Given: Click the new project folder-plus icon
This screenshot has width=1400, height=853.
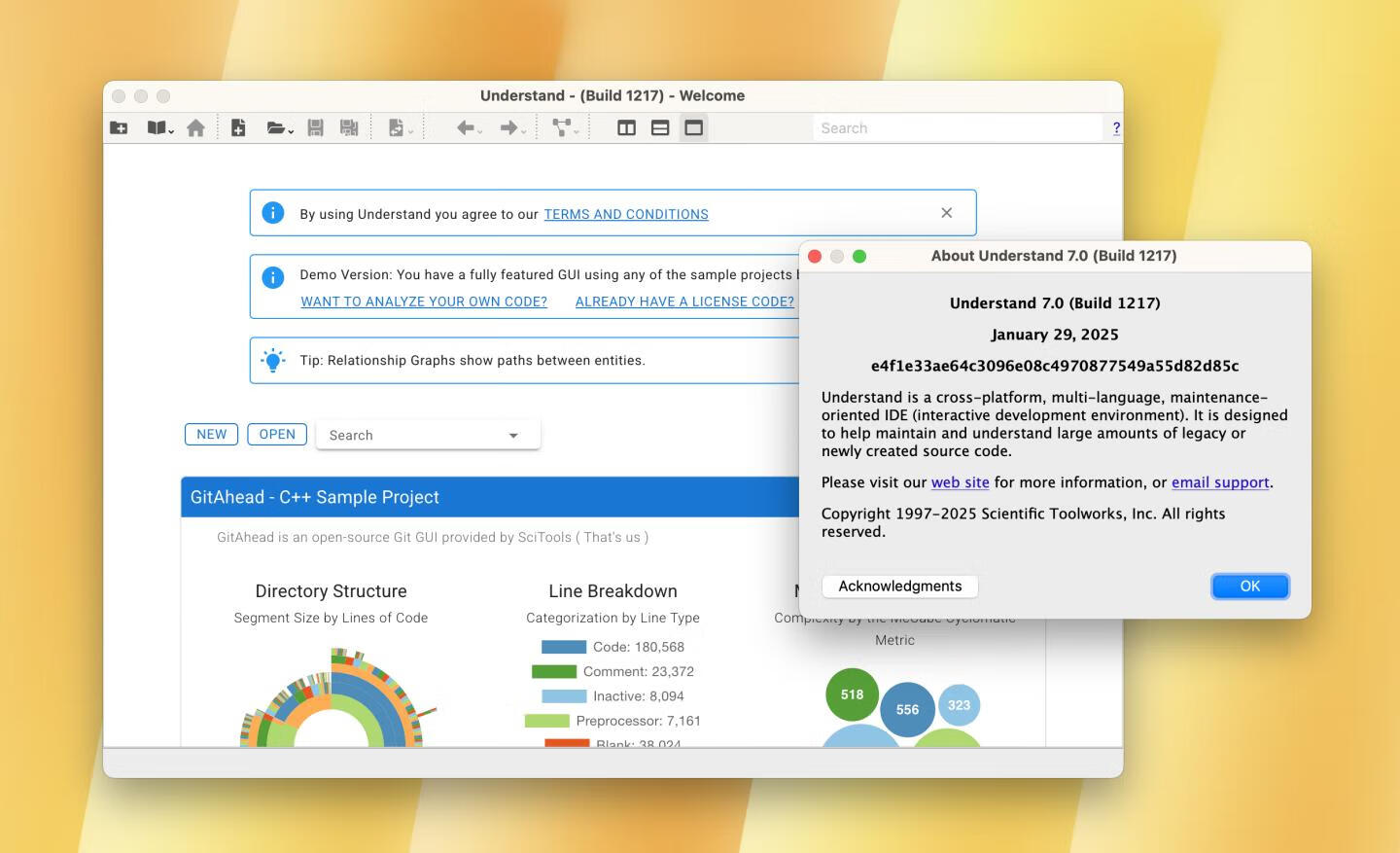Looking at the screenshot, I should pos(119,127).
